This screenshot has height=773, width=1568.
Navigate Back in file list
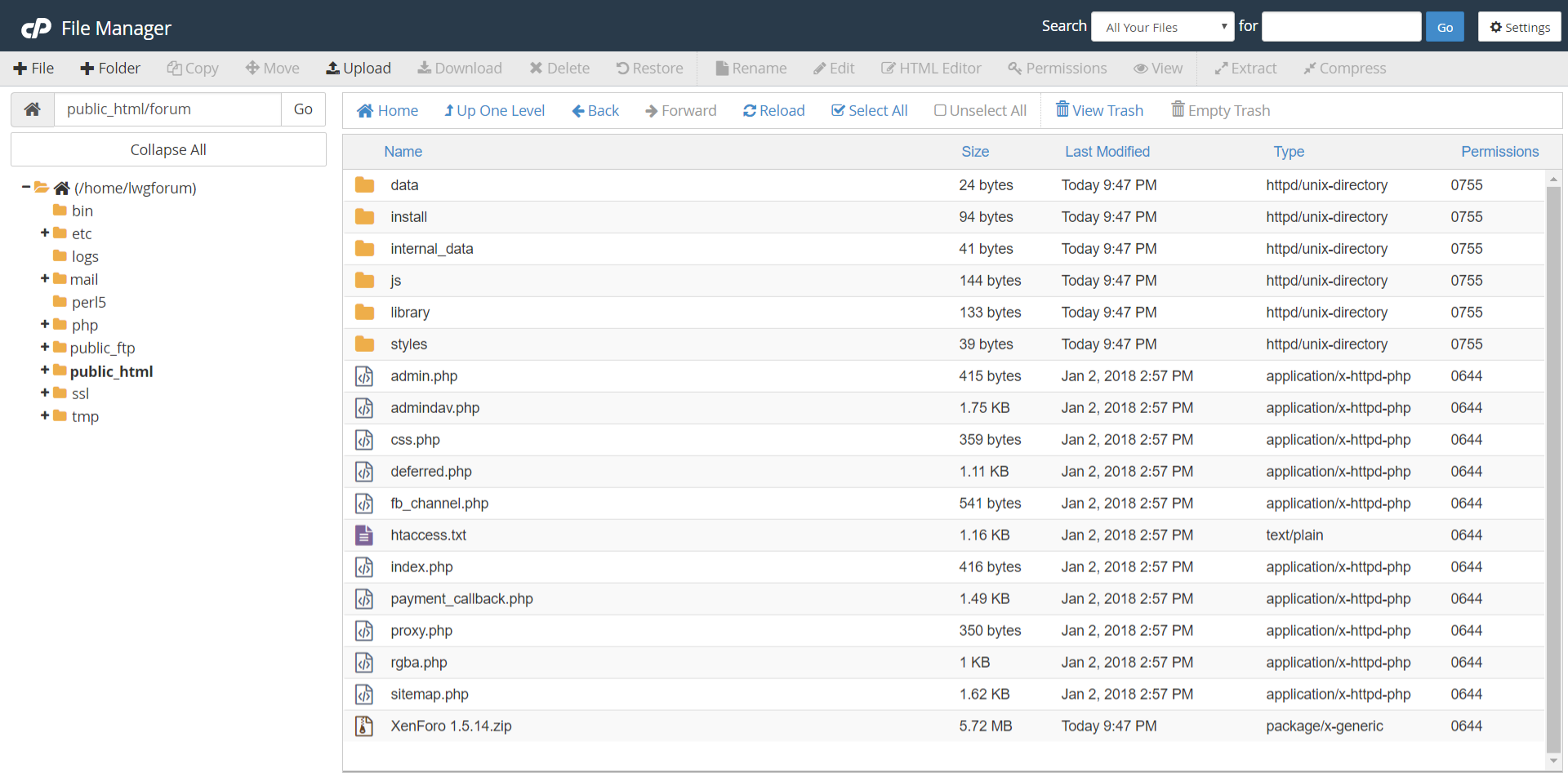595,111
